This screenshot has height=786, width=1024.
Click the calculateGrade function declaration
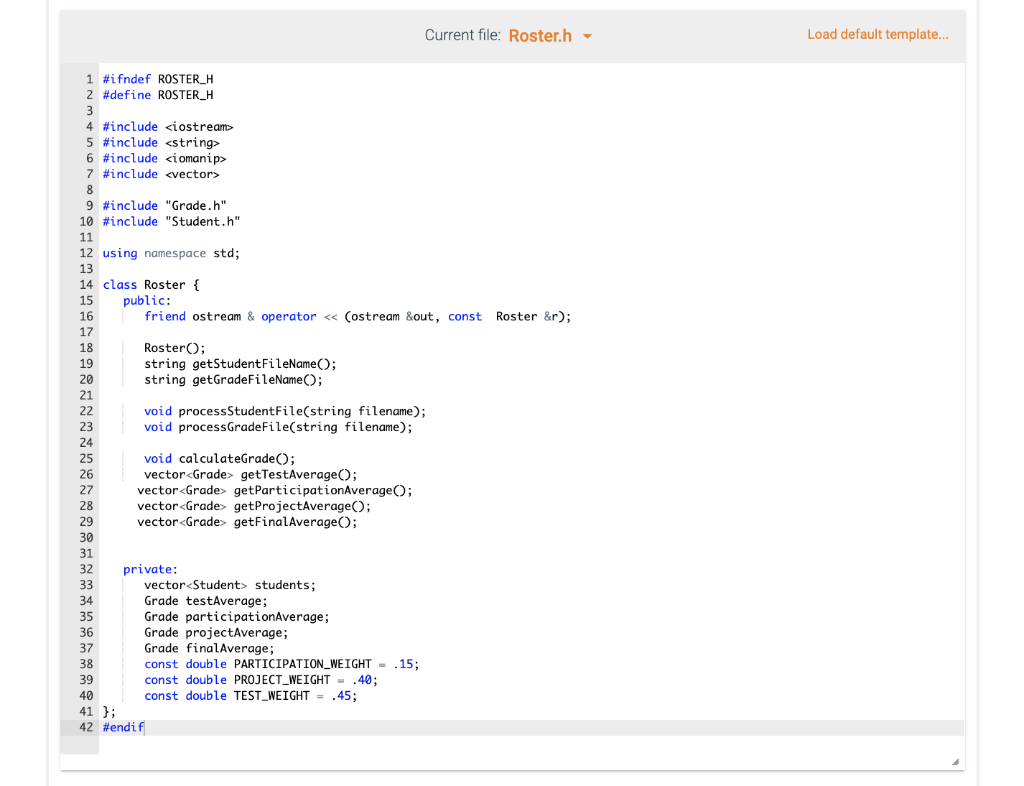click(x=221, y=458)
